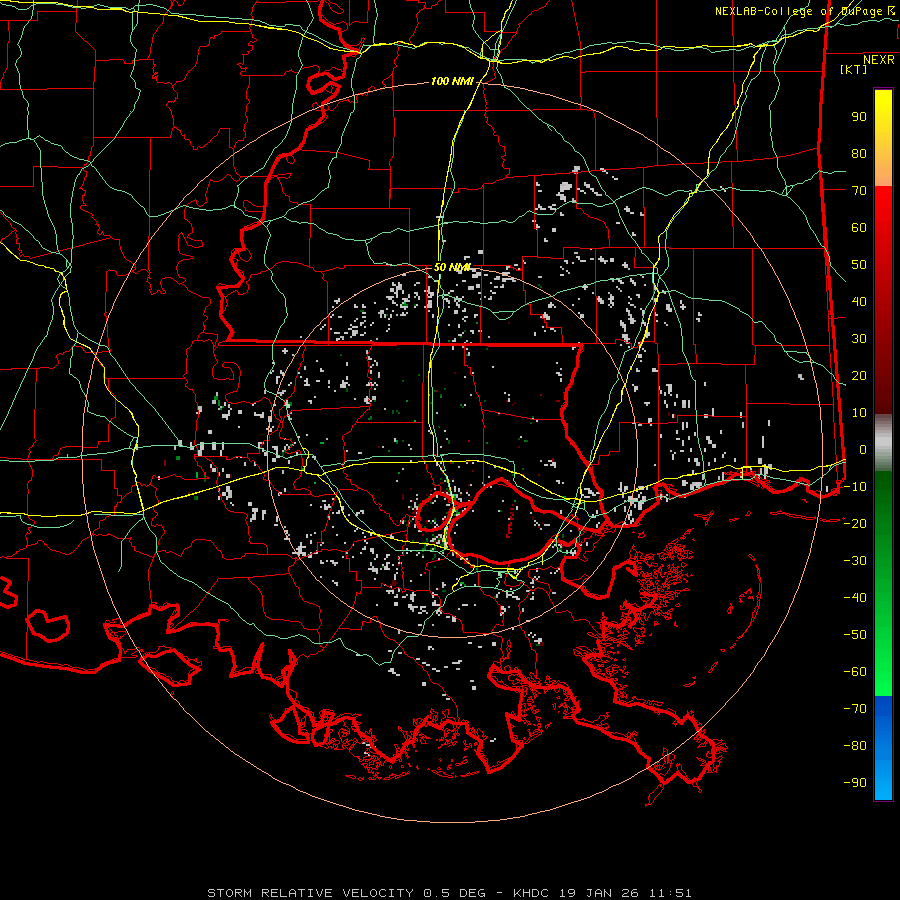Click the -60 value on the color scale
The image size is (900, 900).
click(855, 672)
